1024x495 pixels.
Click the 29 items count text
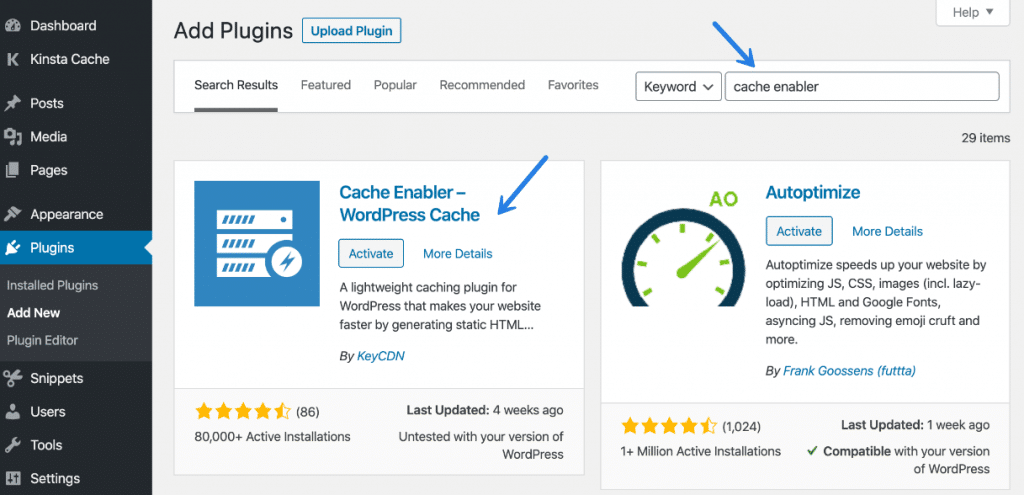click(985, 138)
